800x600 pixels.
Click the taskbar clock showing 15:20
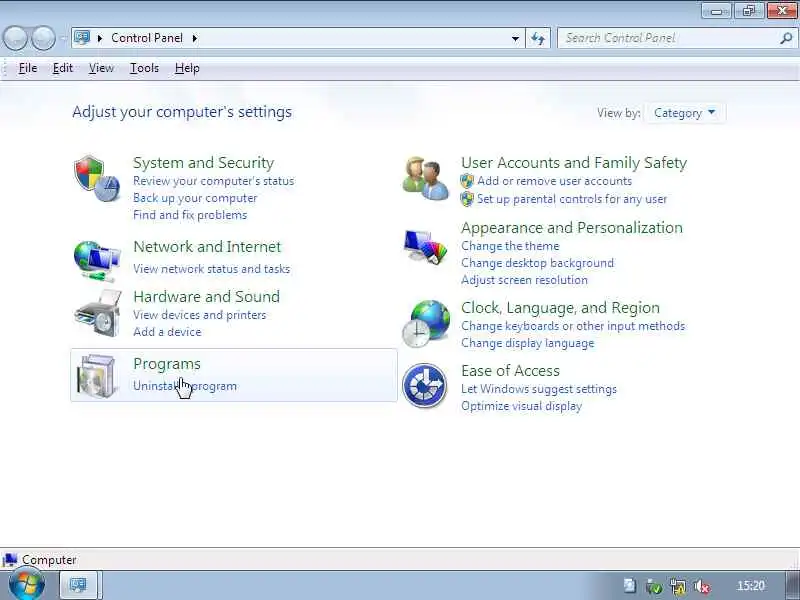tap(751, 586)
